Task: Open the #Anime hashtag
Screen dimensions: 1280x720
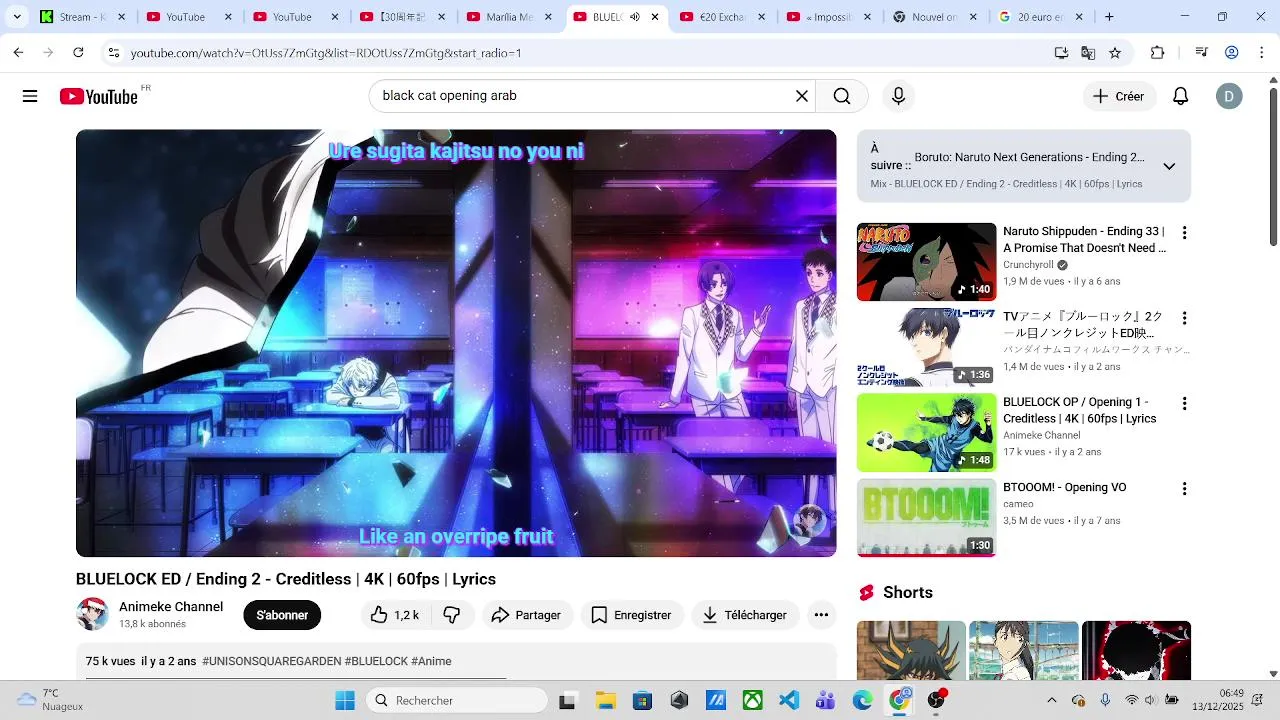Action: [431, 661]
